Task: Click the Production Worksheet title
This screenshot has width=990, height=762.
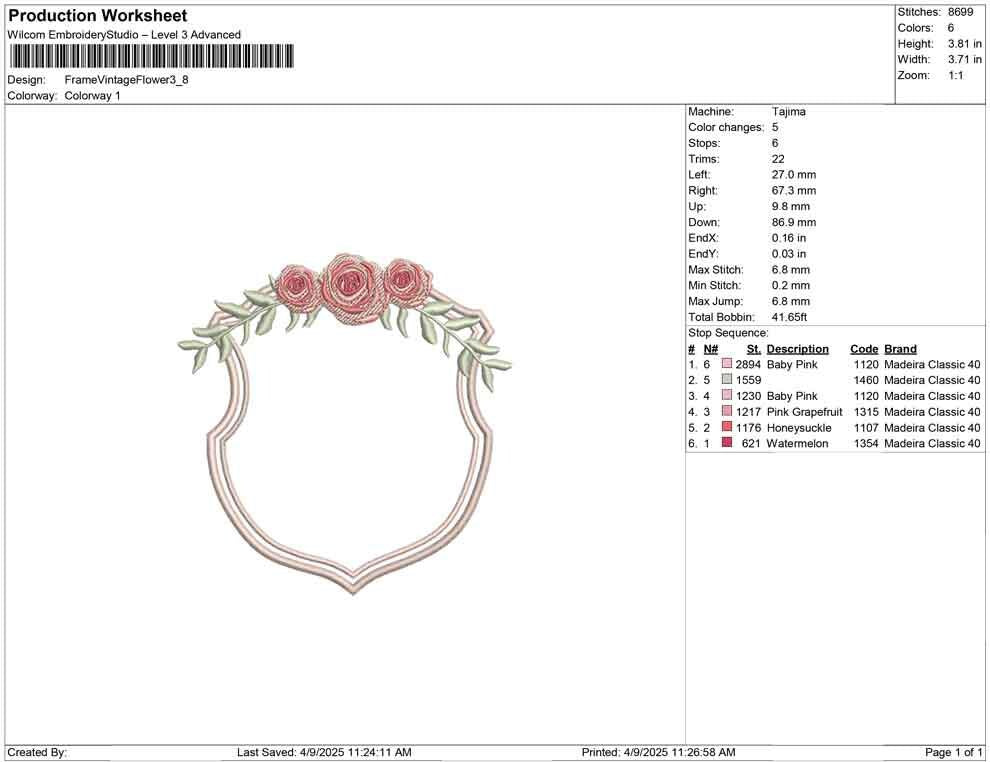Action: [x=97, y=15]
